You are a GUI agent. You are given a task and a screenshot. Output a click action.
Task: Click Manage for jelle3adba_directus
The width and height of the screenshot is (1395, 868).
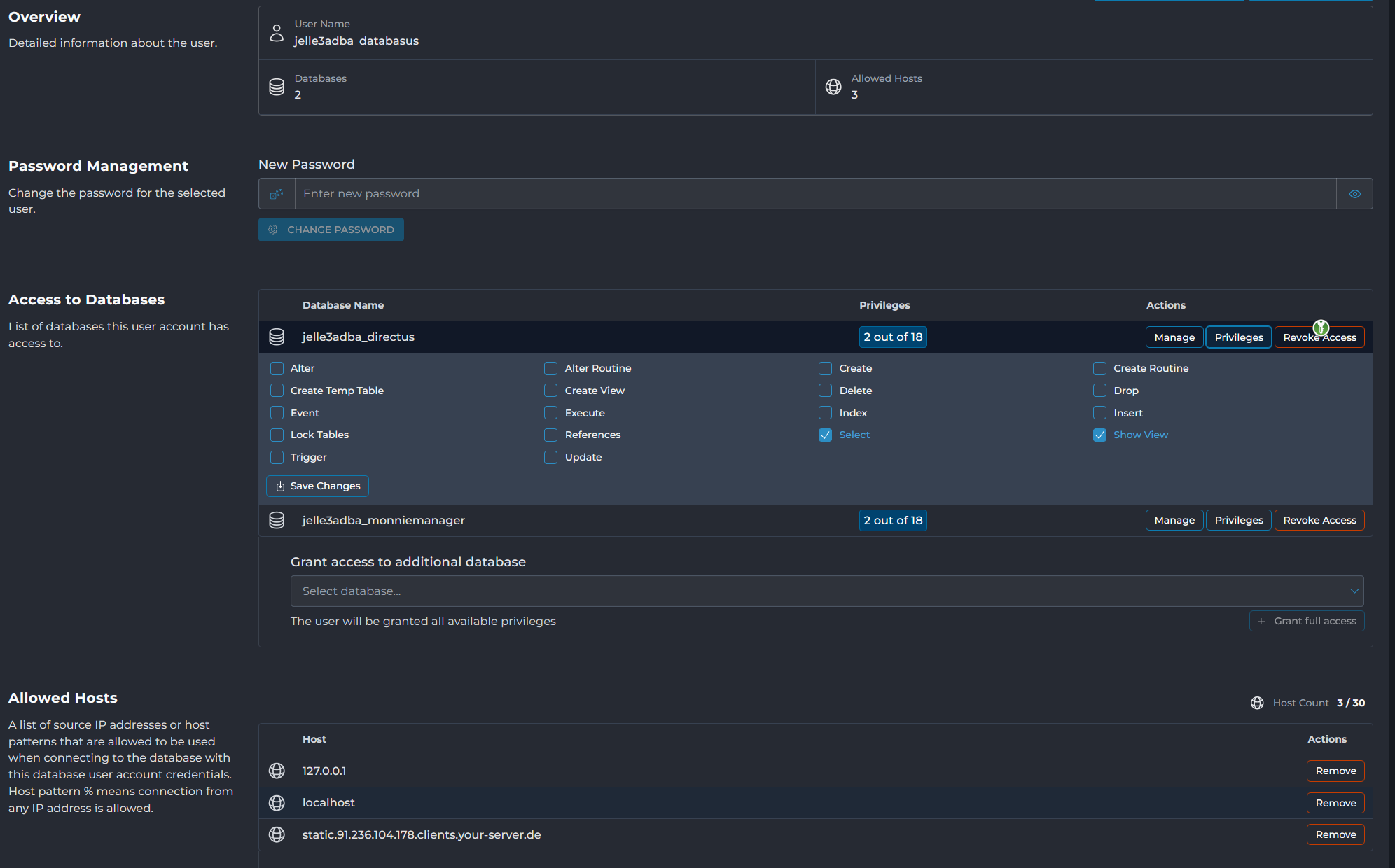point(1174,337)
